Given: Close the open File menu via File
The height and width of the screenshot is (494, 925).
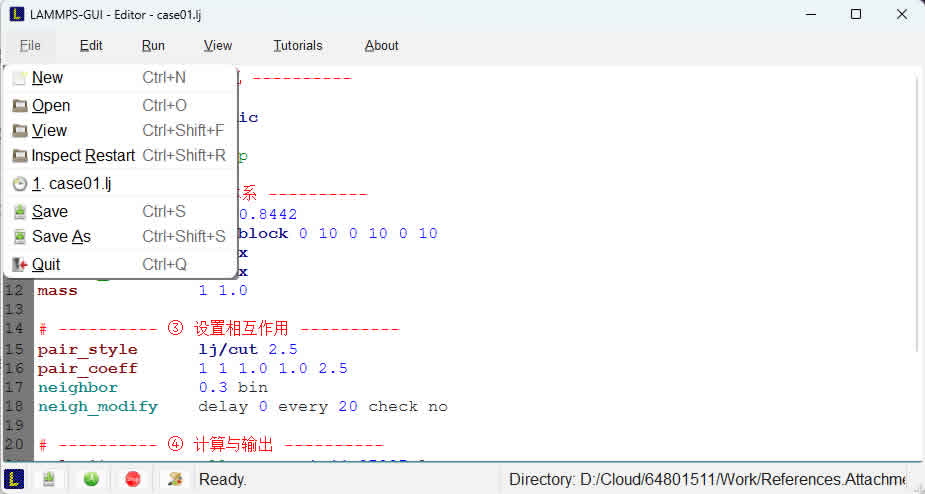Looking at the screenshot, I should point(30,45).
